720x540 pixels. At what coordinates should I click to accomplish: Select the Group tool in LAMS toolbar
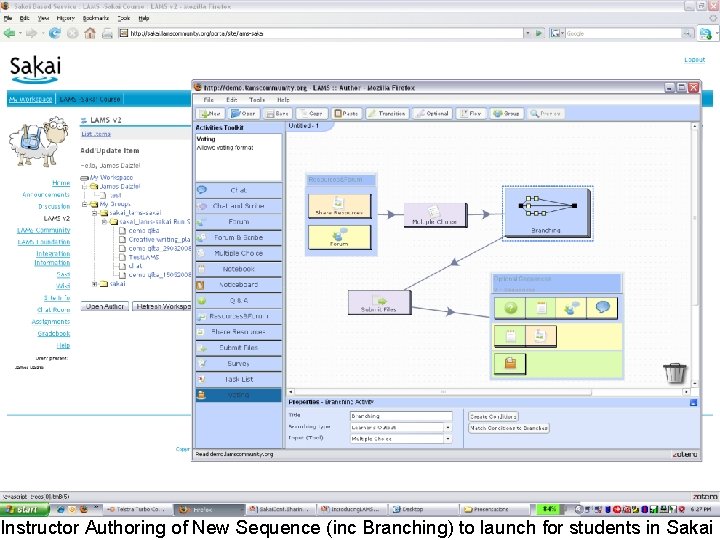point(506,113)
